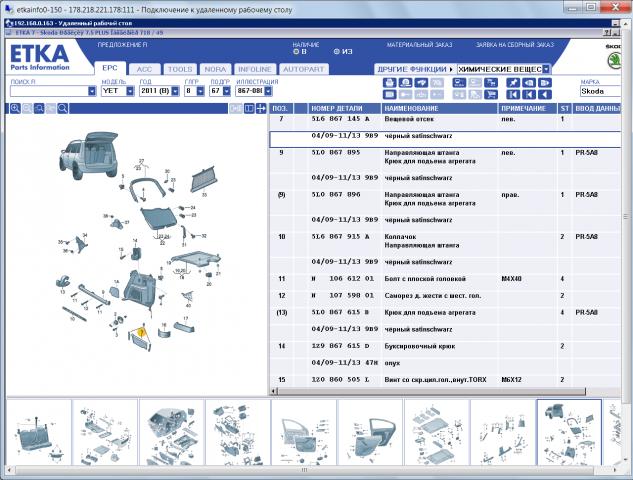This screenshot has width=633, height=480.
Task: Click the print preview icon next to print
Action: tap(405, 83)
